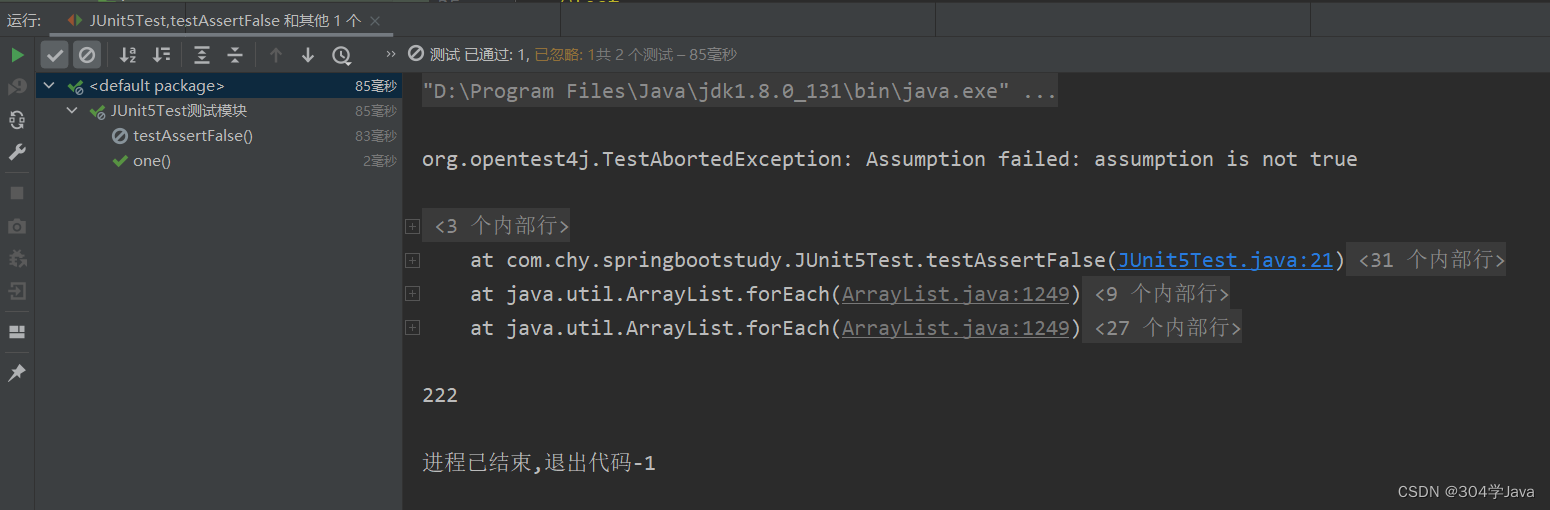Viewport: 1550px width, 510px height.
Task: Open ArrayList.java:1249 link before <27 个内部行>
Action: click(x=956, y=328)
